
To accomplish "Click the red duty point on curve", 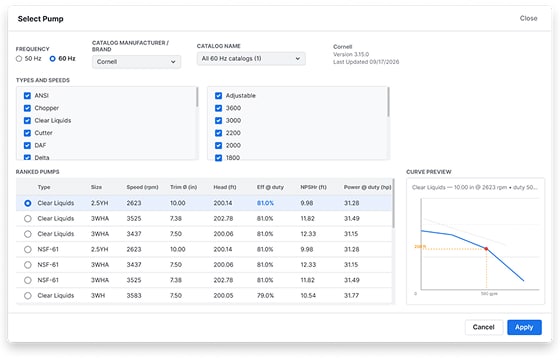I will click(486, 249).
